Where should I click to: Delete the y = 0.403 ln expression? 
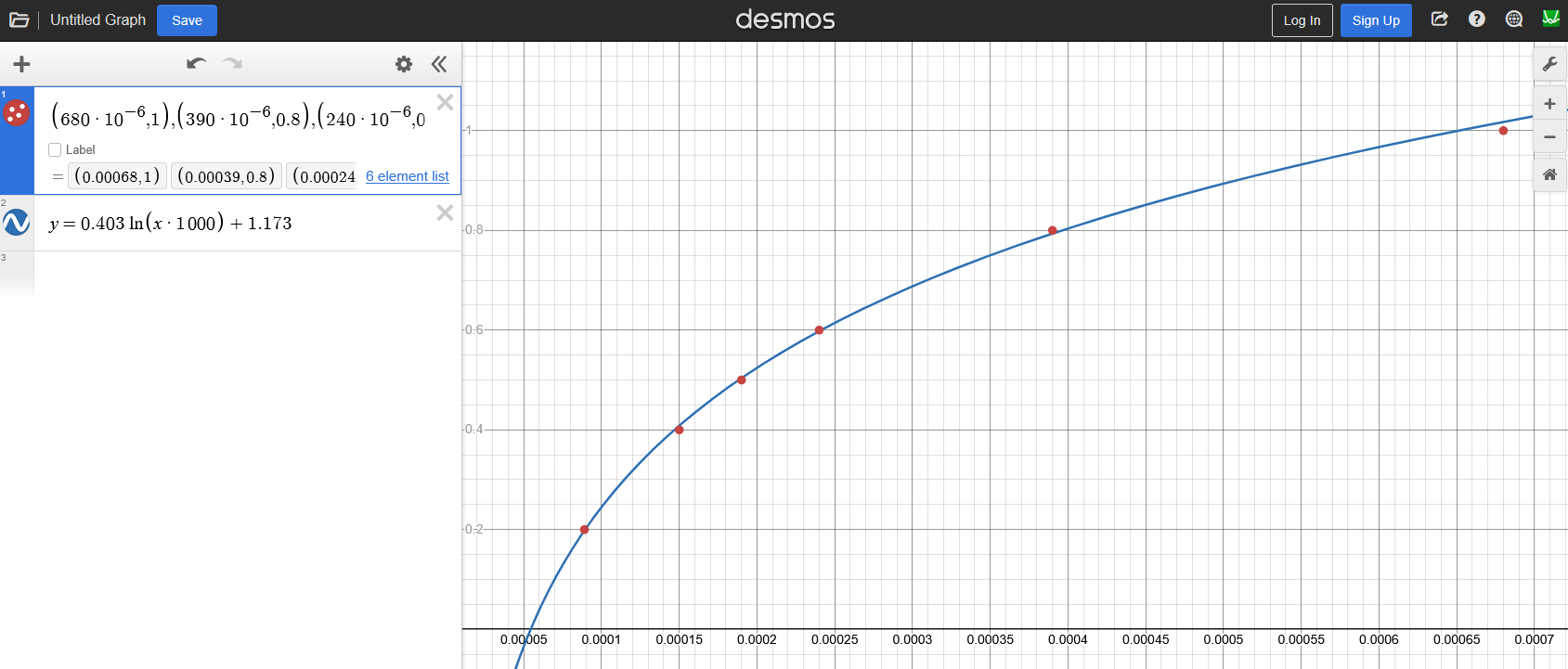pos(445,213)
